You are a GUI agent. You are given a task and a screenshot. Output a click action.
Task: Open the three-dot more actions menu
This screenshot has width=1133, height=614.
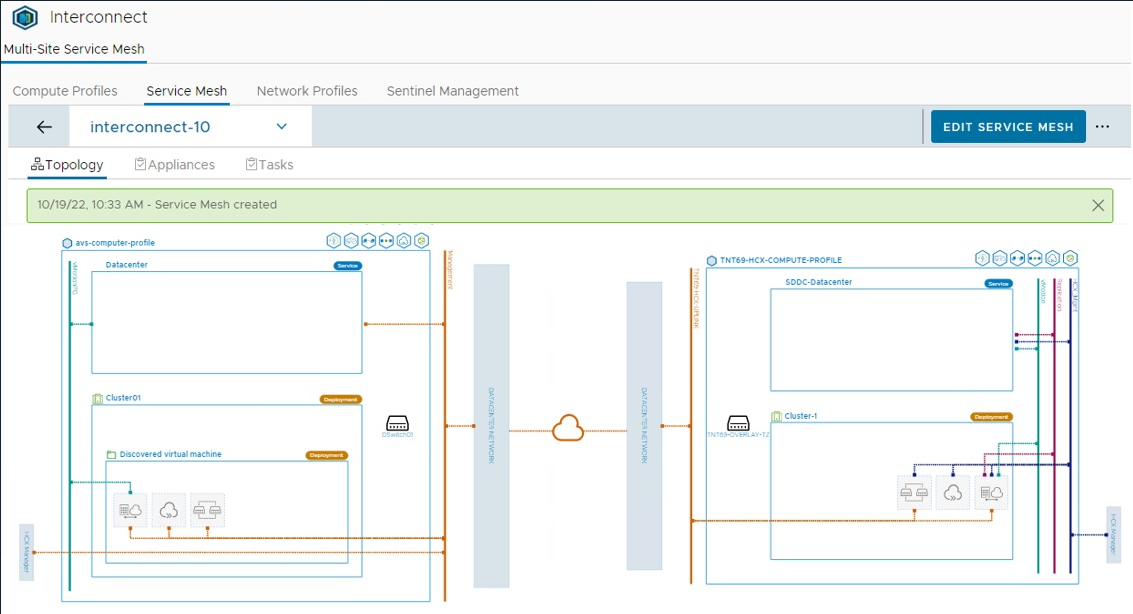pyautogui.click(x=1102, y=126)
